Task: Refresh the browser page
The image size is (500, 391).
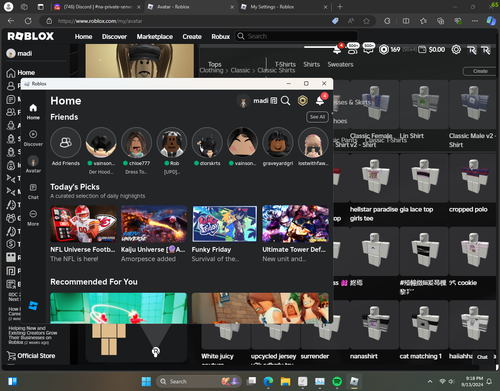Action: click(28, 21)
